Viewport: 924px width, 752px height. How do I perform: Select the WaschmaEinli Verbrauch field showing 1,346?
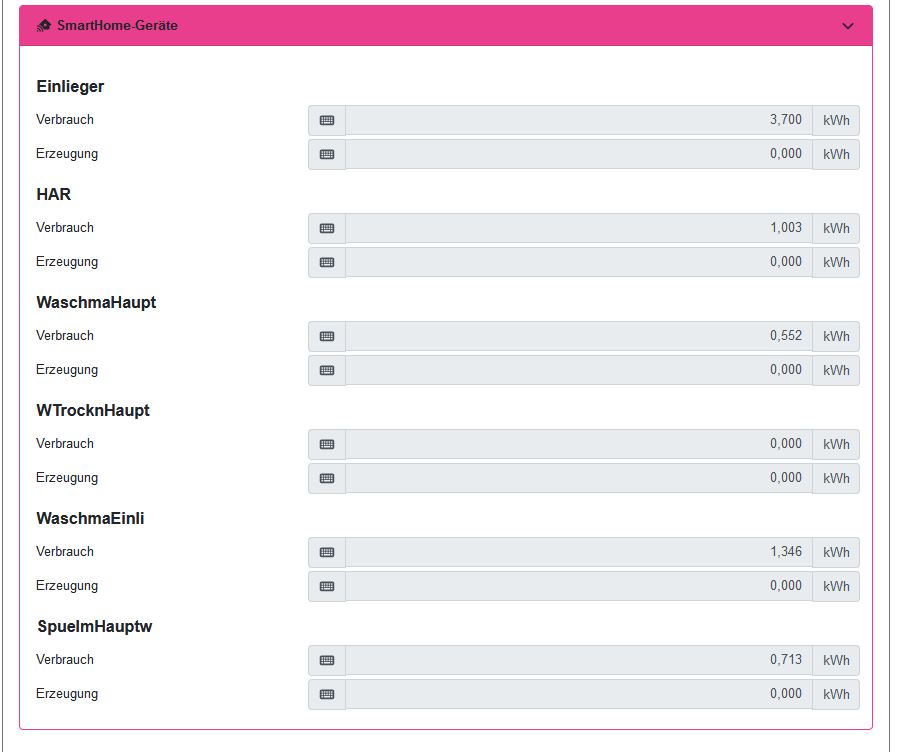pyautogui.click(x=578, y=552)
